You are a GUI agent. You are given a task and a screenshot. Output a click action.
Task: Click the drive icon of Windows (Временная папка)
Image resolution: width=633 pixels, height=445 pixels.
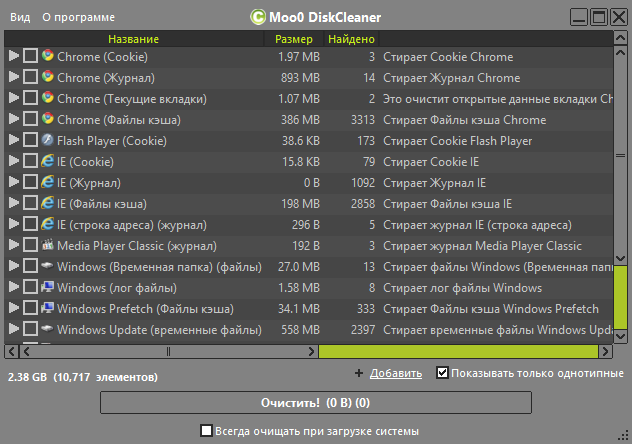point(48,266)
